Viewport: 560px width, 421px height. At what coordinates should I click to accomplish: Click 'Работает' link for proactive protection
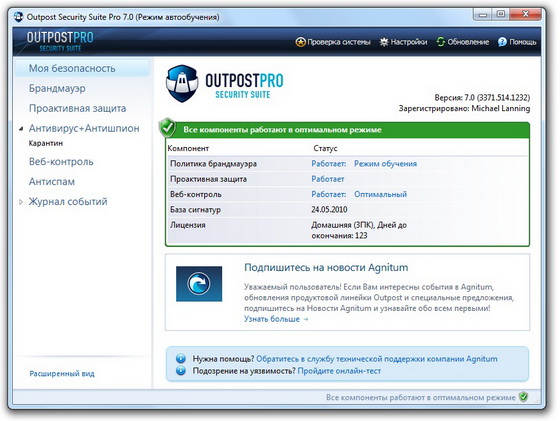point(328,179)
